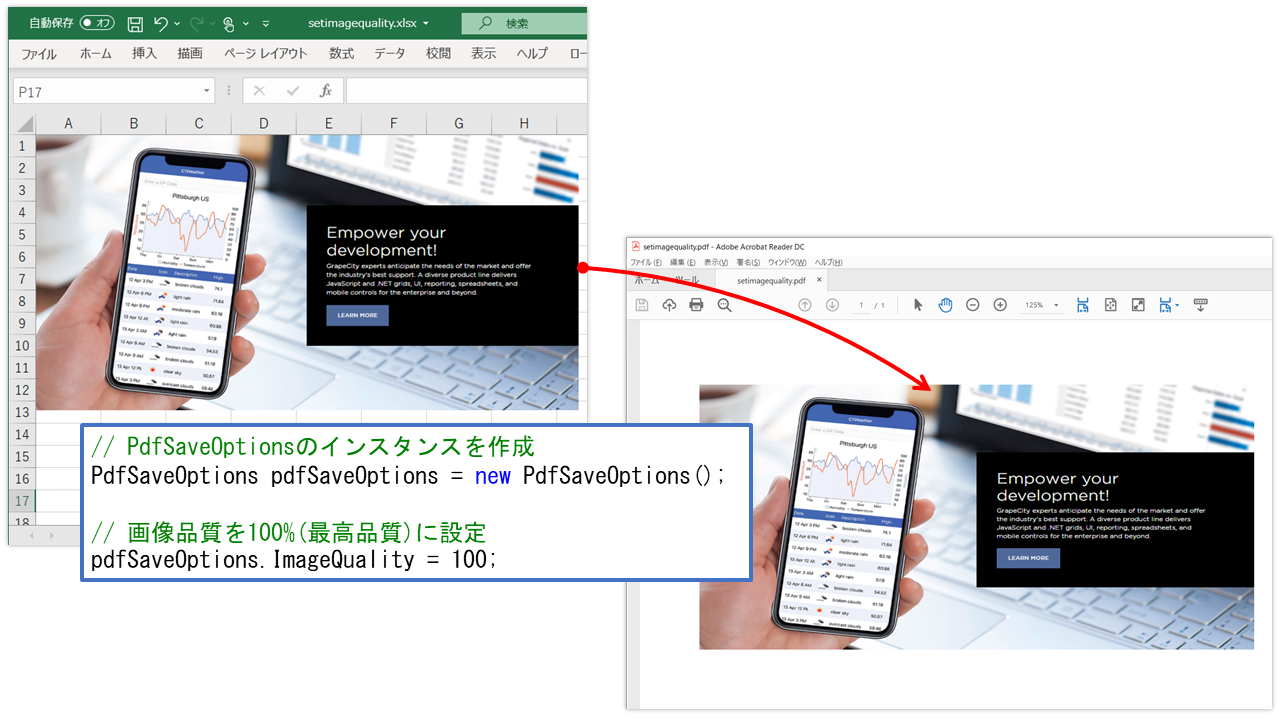Click the touch/mouse mode icon in Excel
Screen dimensions: 1280x720
click(228, 23)
